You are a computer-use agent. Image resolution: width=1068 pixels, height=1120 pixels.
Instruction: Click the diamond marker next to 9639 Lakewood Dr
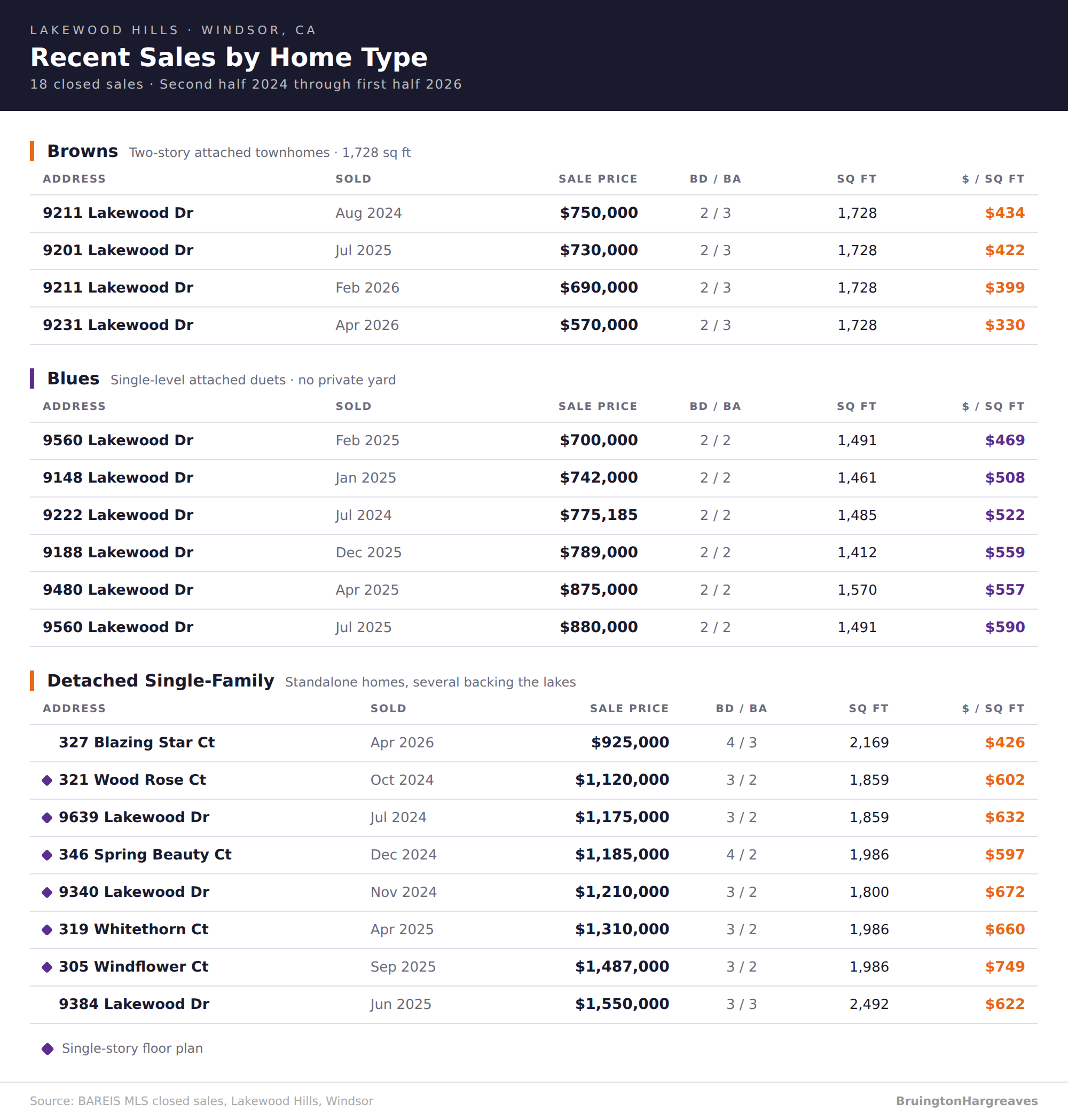[x=47, y=818]
